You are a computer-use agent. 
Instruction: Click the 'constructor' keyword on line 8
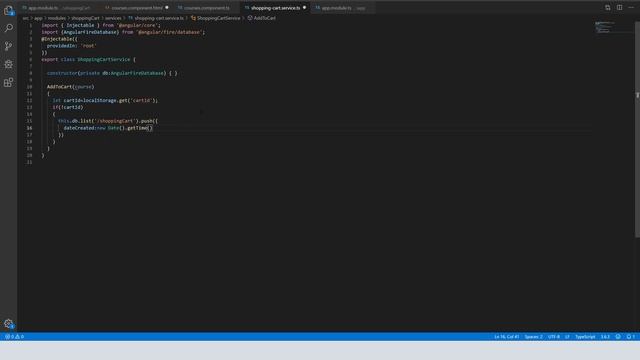[x=62, y=73]
